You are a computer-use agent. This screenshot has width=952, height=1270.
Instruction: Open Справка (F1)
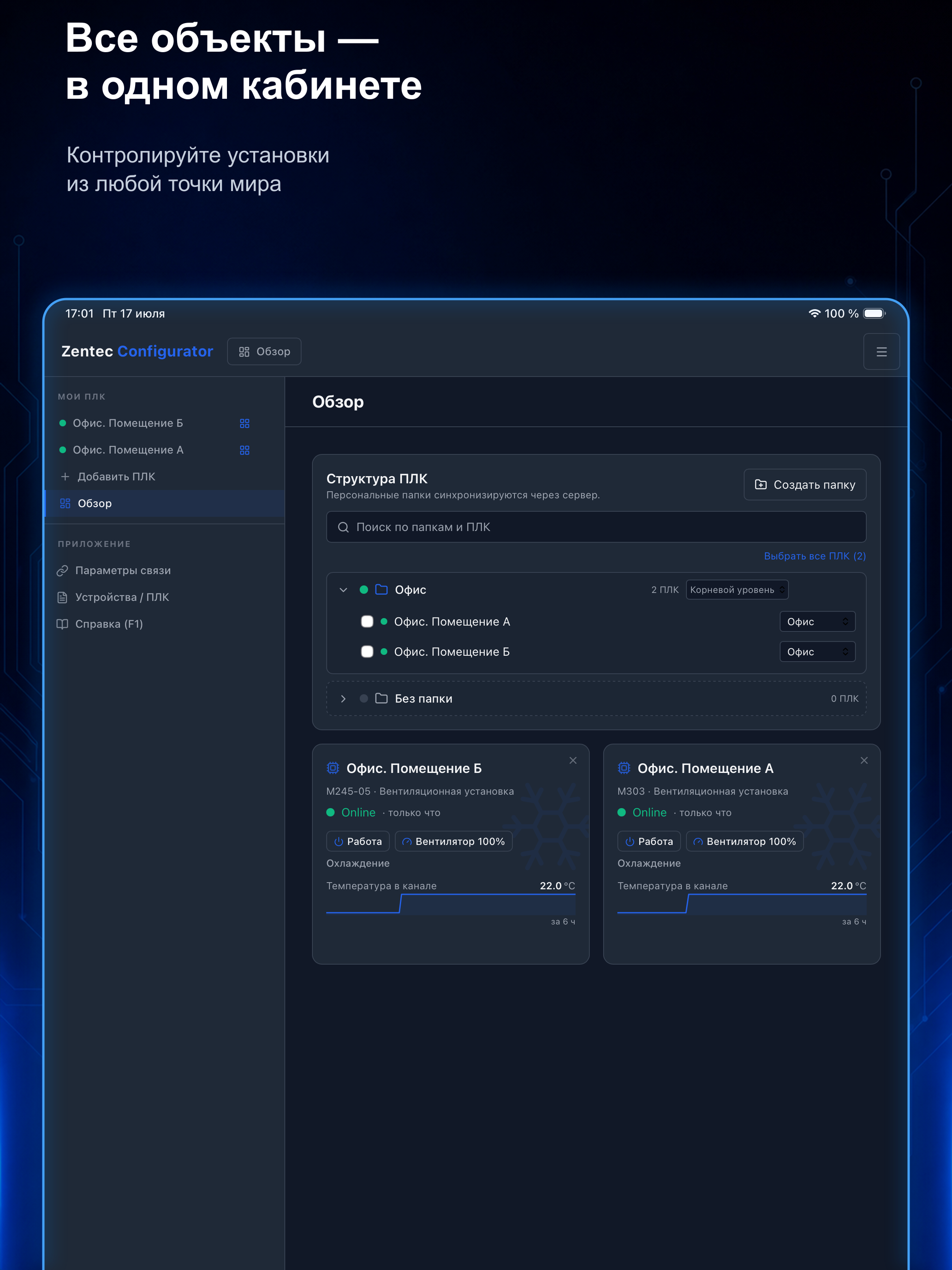(109, 624)
